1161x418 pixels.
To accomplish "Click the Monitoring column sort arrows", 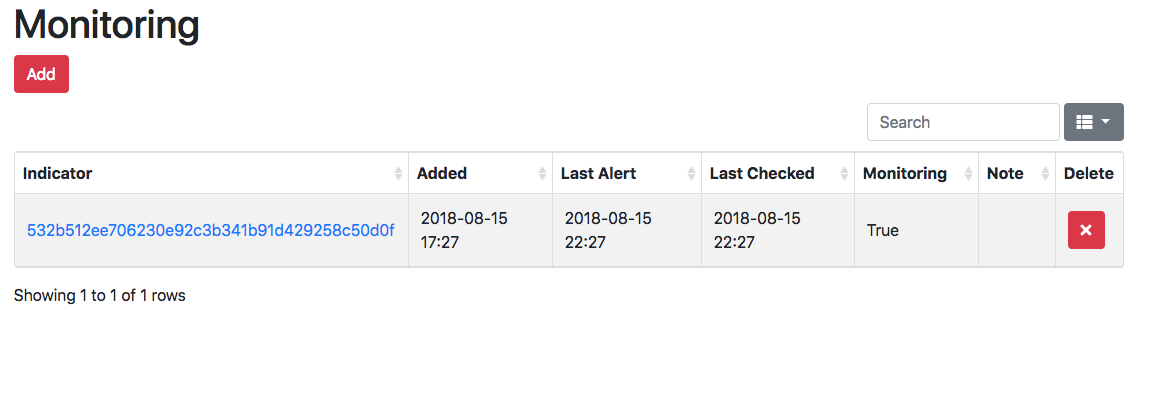I will (x=969, y=174).
